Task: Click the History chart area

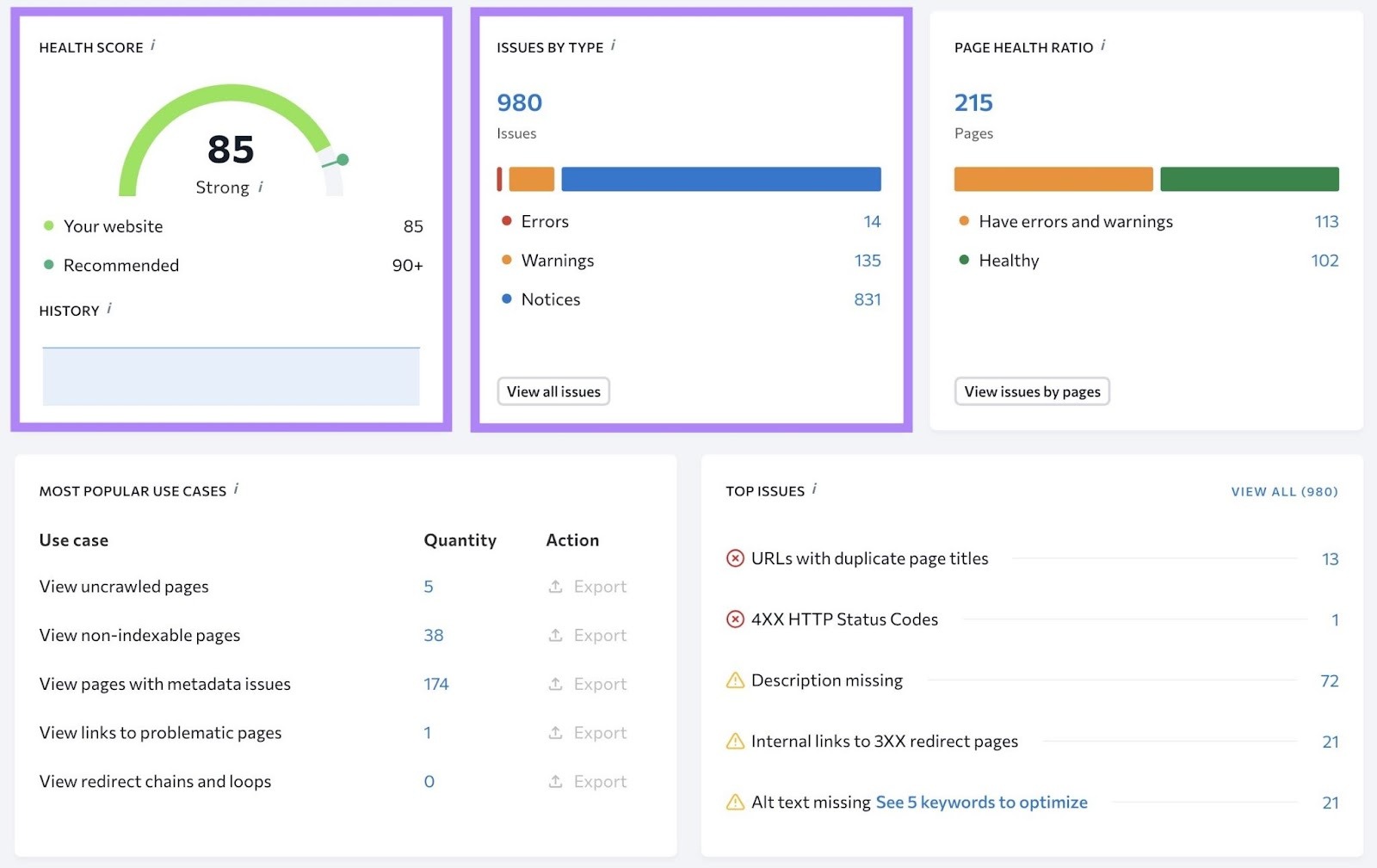Action: point(231,375)
